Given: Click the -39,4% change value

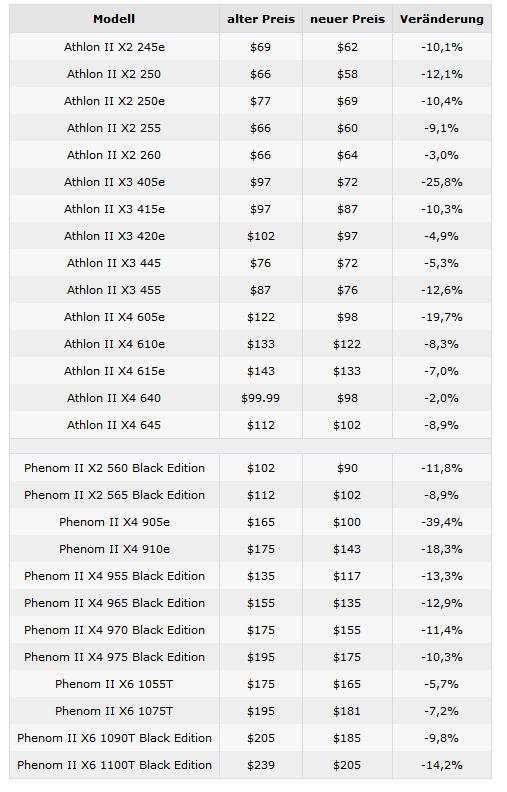Looking at the screenshot, I should tap(442, 522).
